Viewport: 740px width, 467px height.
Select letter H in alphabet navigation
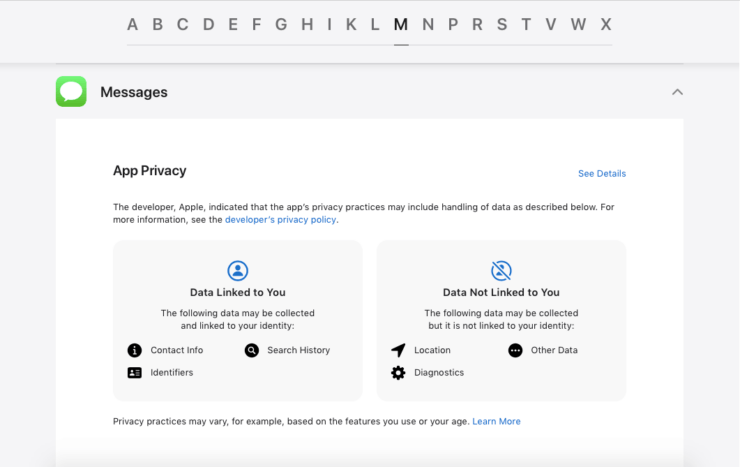[307, 25]
